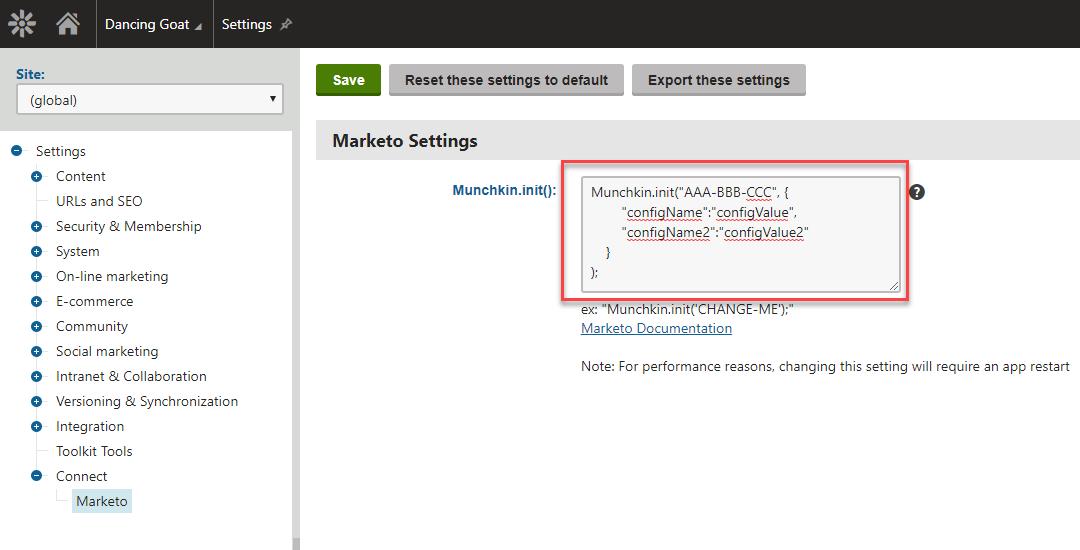Click Reset these settings to default

click(506, 80)
